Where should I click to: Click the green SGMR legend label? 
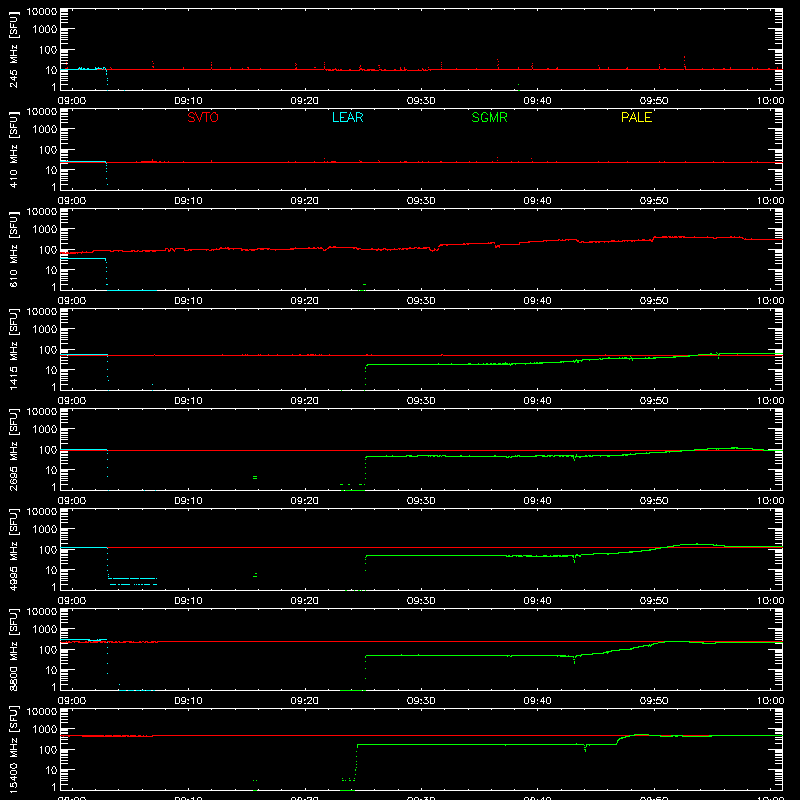(x=489, y=117)
